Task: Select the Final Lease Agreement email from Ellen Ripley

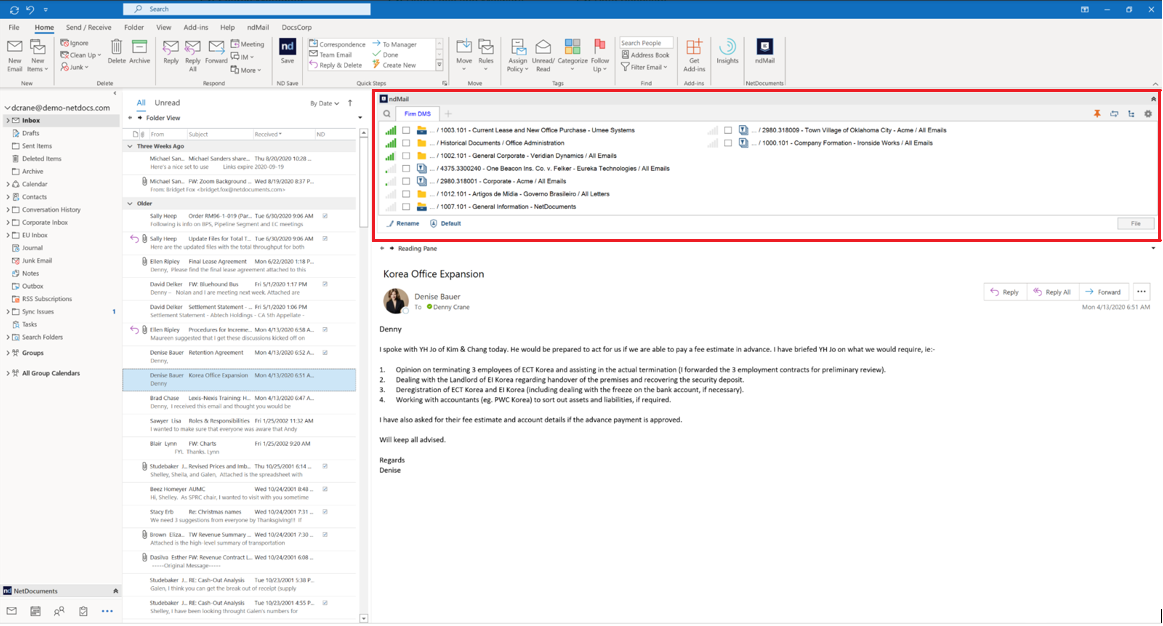Action: pos(239,266)
